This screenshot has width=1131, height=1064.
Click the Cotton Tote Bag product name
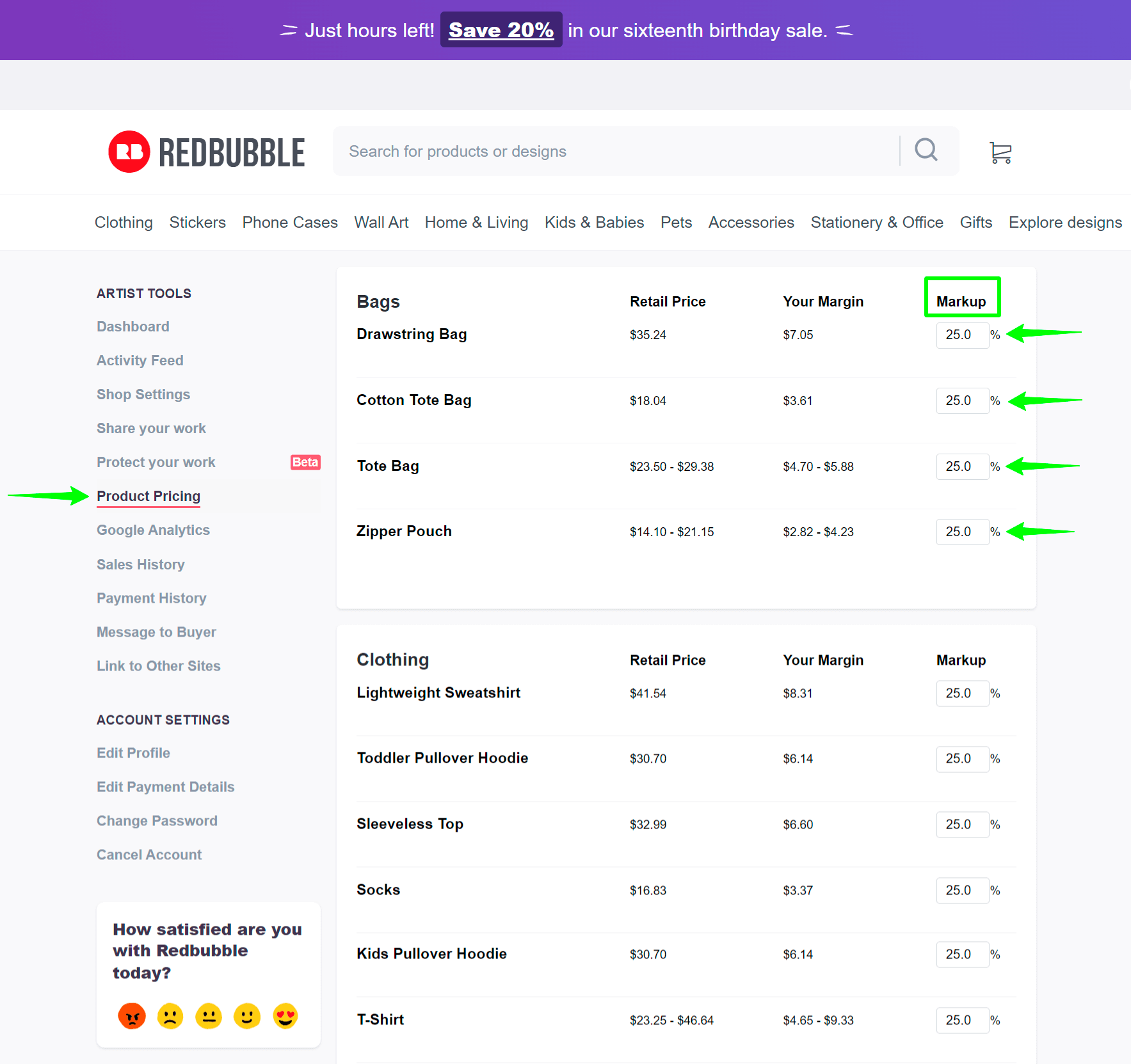pyautogui.click(x=414, y=400)
